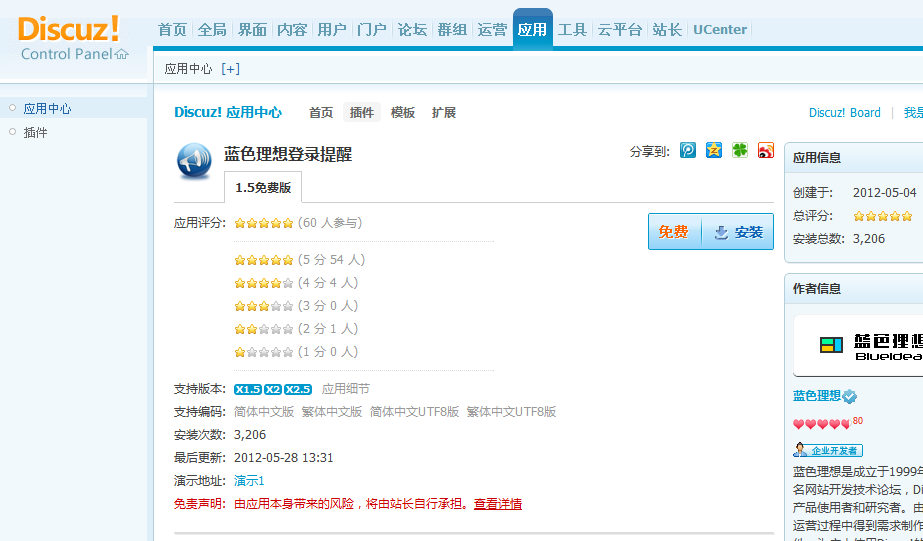Image resolution: width=923 pixels, height=541 pixels.
Task: Click the 总评分 stars in 应用信息
Action: [x=882, y=216]
